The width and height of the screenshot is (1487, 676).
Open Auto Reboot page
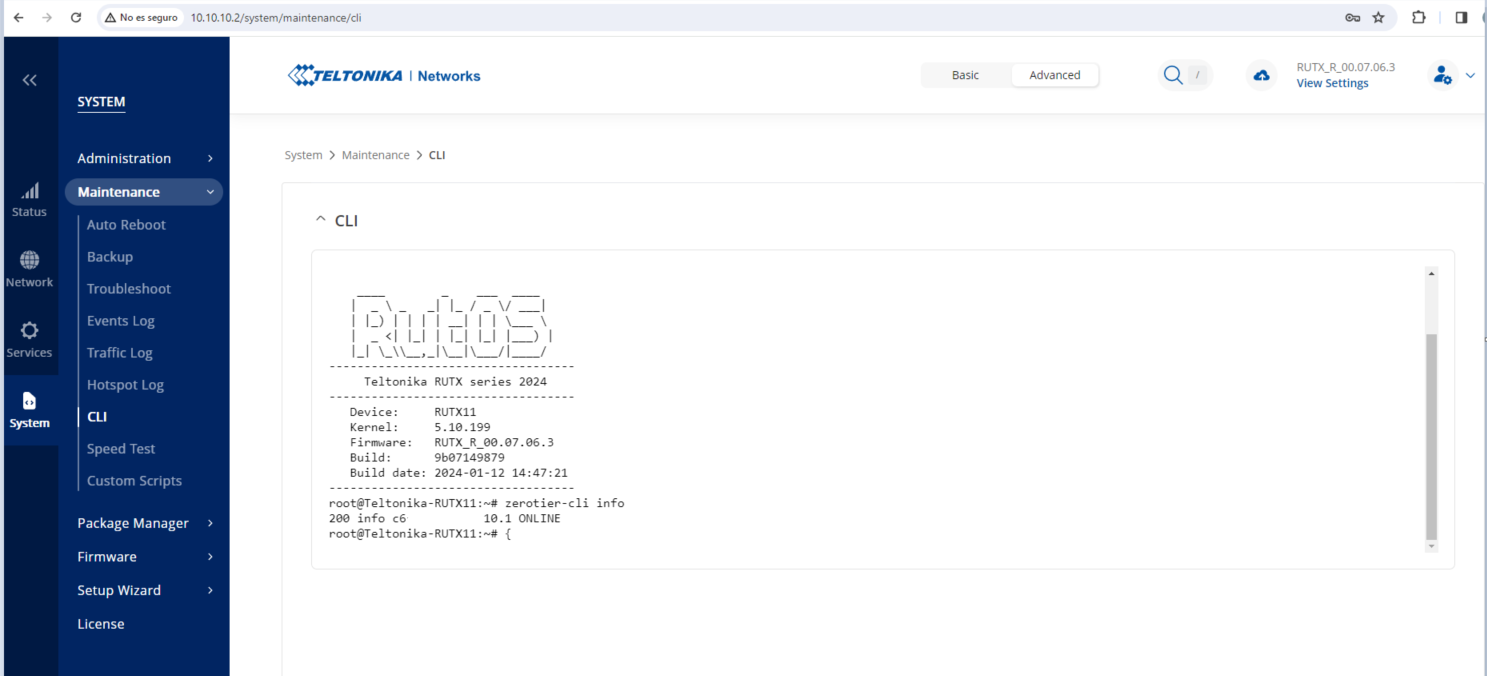coord(126,225)
